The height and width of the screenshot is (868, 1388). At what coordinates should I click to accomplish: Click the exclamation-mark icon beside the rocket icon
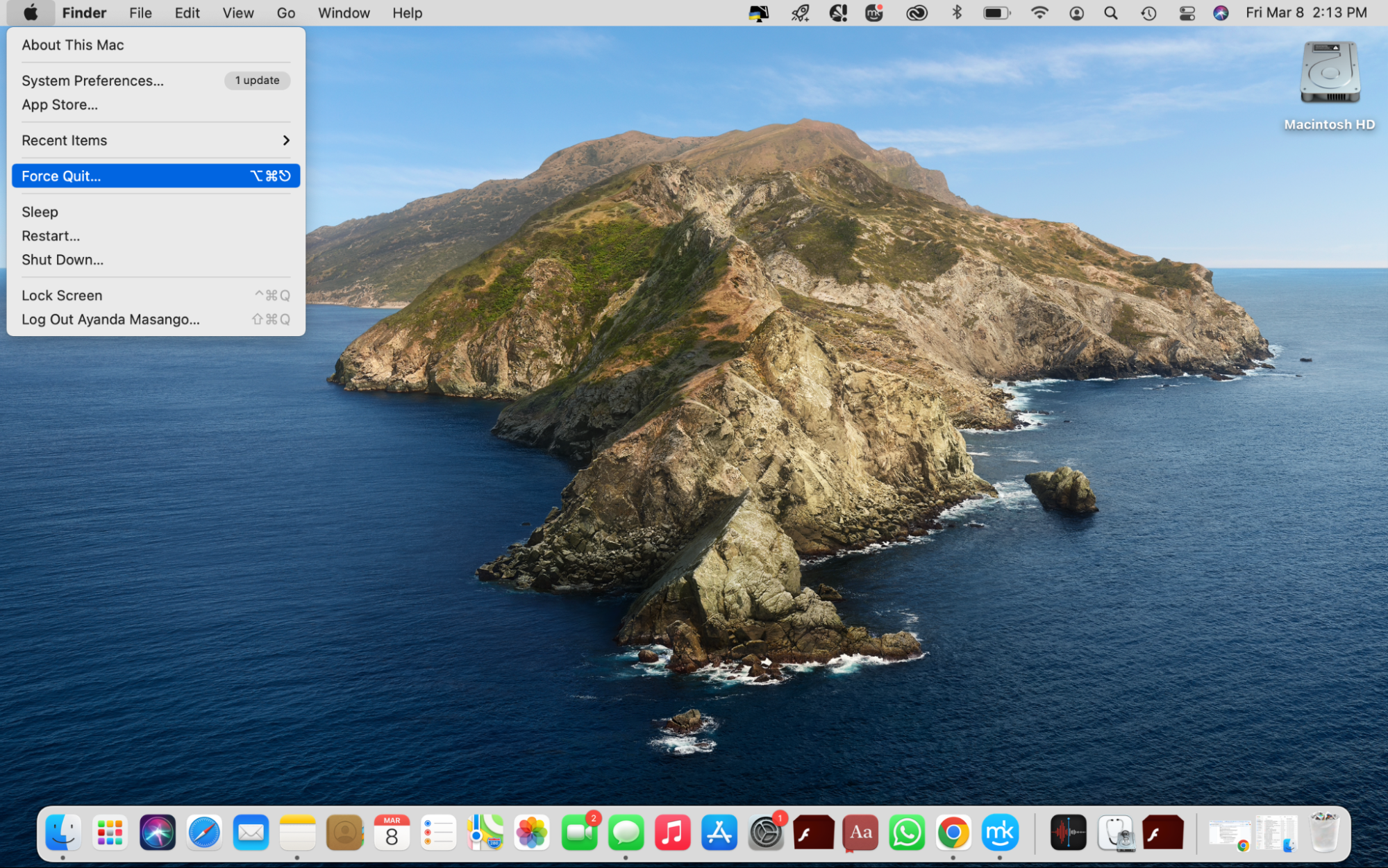(x=838, y=13)
